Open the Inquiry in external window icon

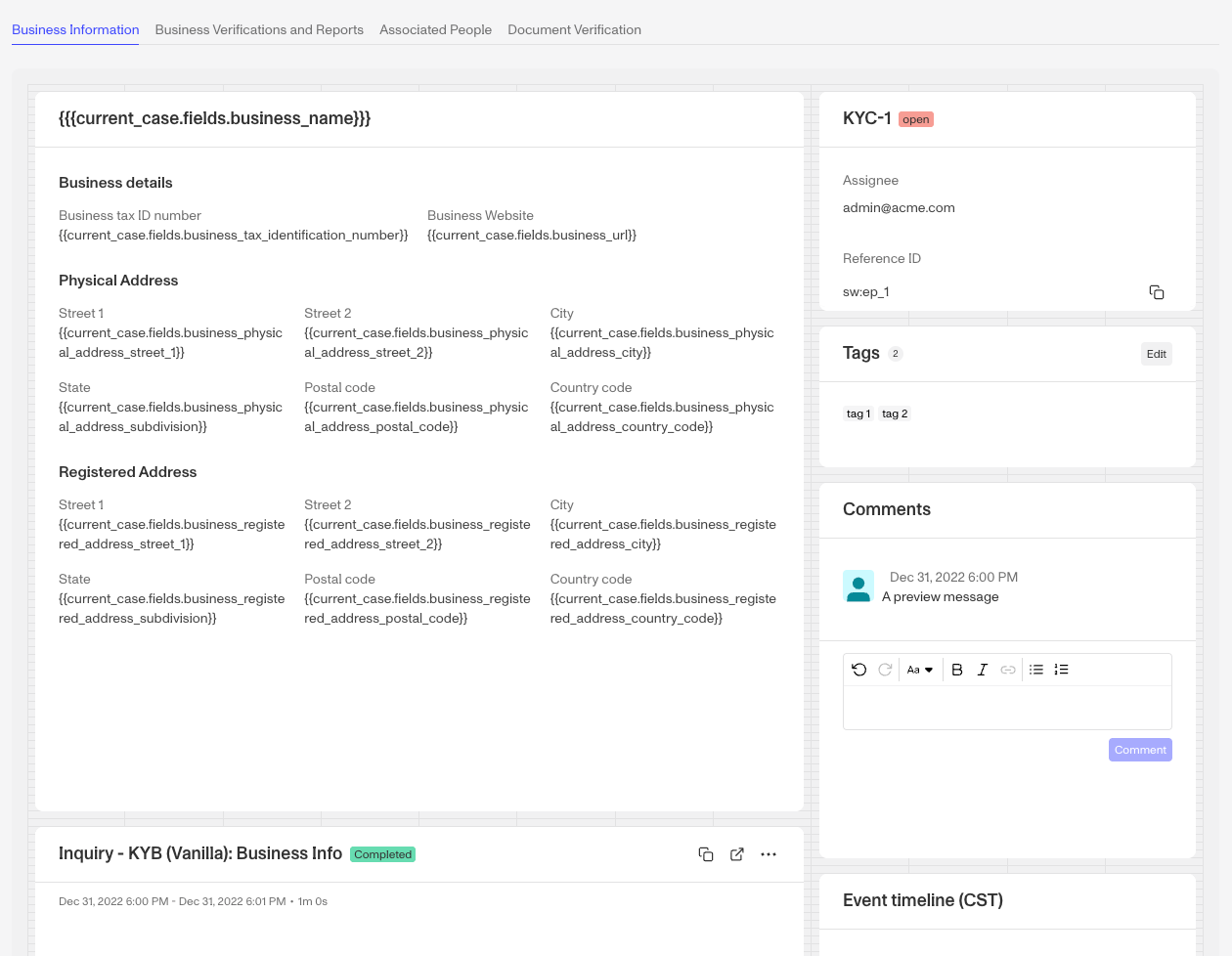pos(737,854)
